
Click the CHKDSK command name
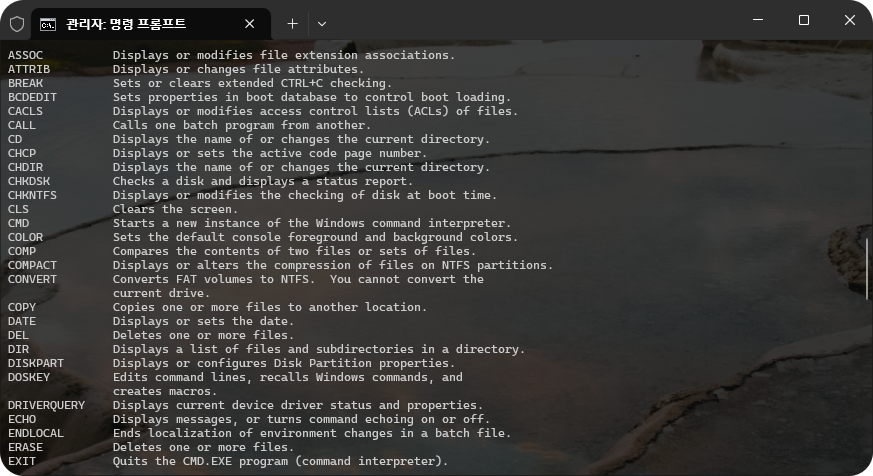point(29,181)
